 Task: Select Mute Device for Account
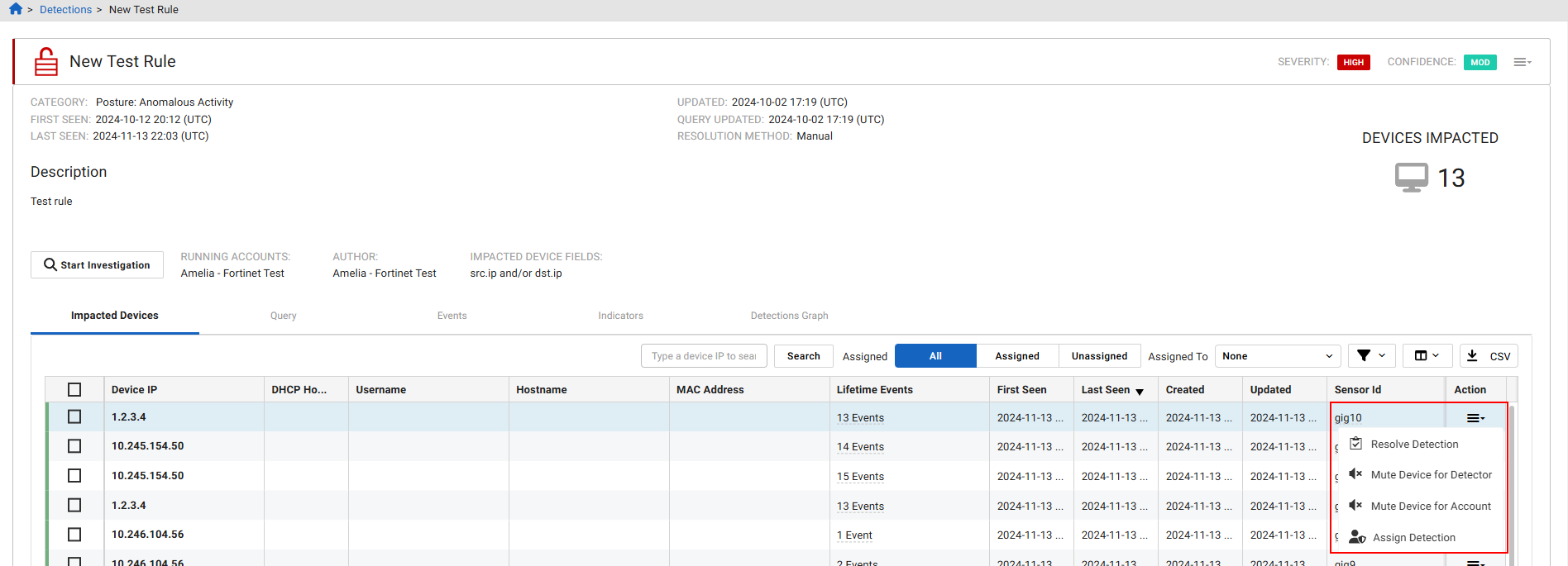1430,507
